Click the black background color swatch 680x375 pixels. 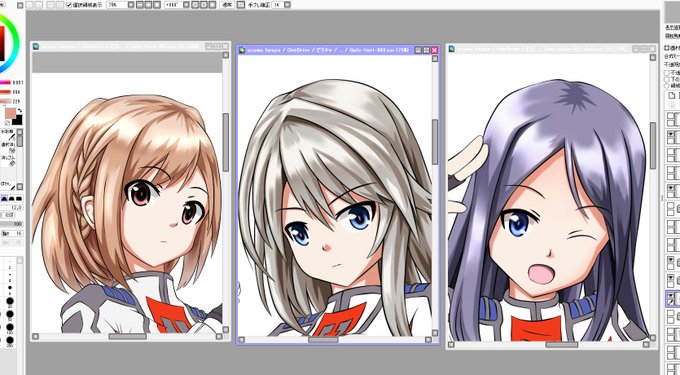(18, 120)
